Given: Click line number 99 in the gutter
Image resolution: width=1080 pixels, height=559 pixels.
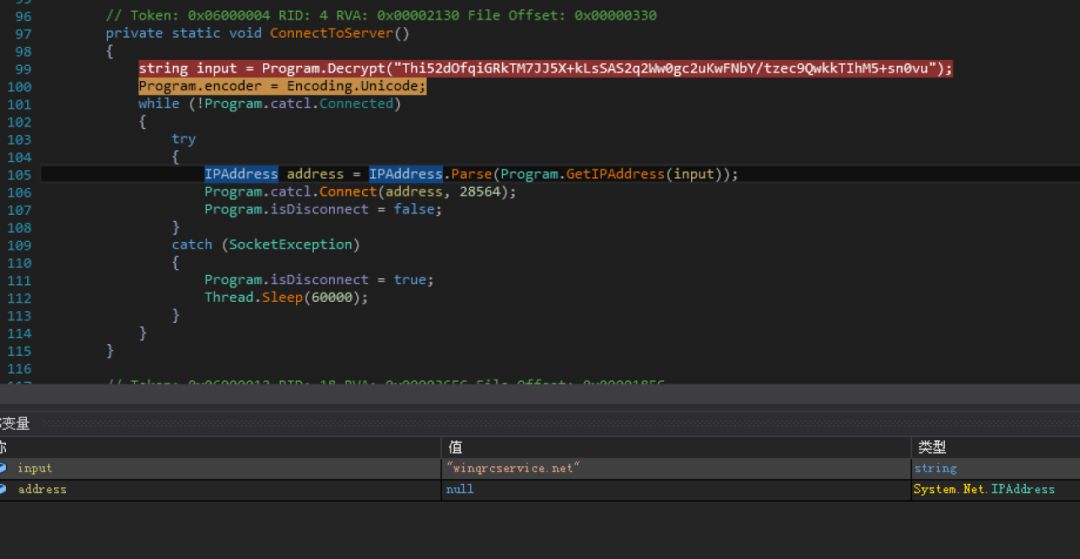Looking at the screenshot, I should click(19, 69).
